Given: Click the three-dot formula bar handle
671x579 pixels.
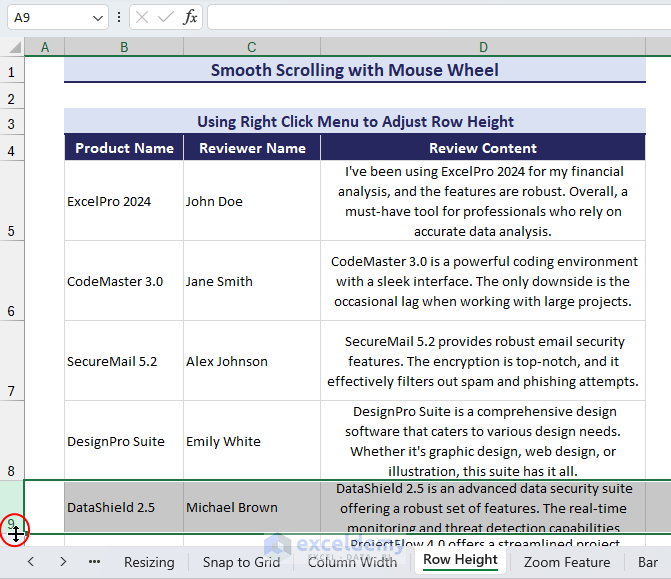Looking at the screenshot, I should 119,18.
